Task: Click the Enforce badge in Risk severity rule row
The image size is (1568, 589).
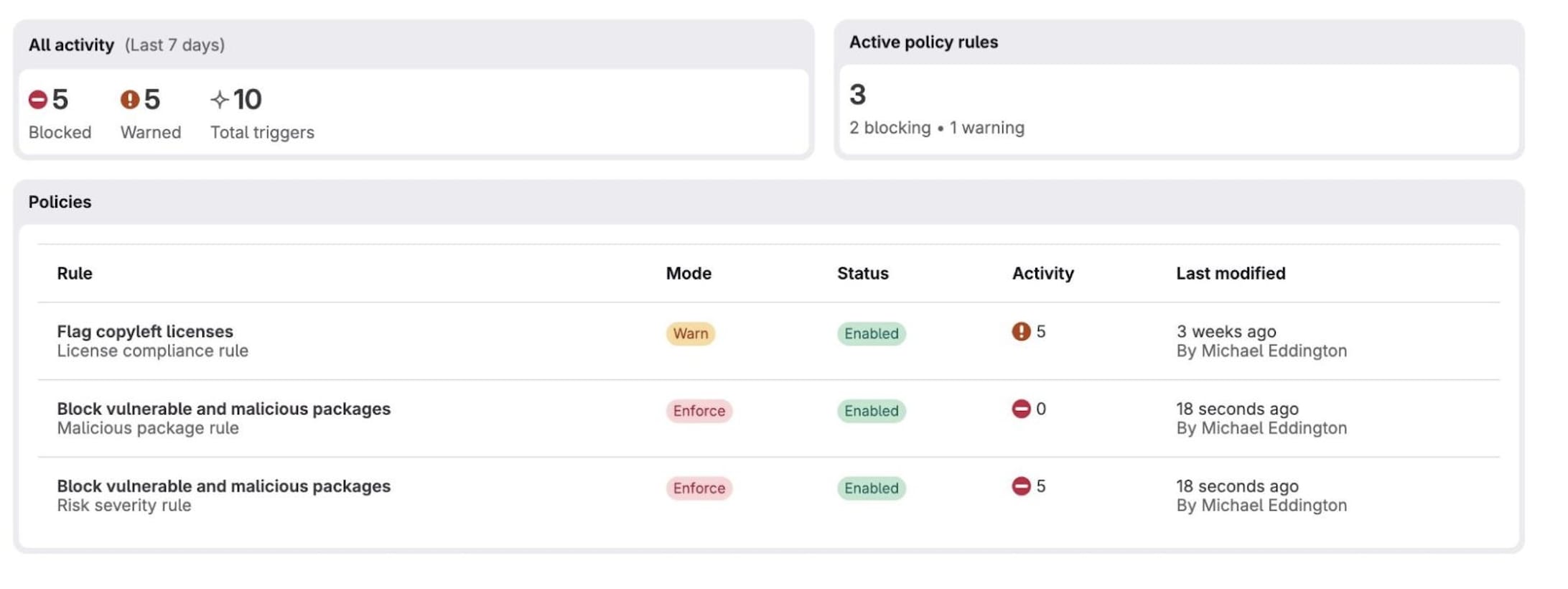Action: tap(699, 488)
